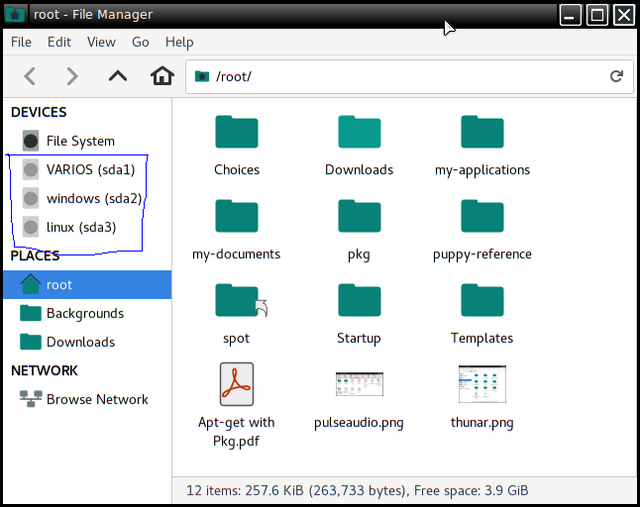The width and height of the screenshot is (640, 507).
Task: Click the 'thunar.png' file name label
Action: coord(482,422)
